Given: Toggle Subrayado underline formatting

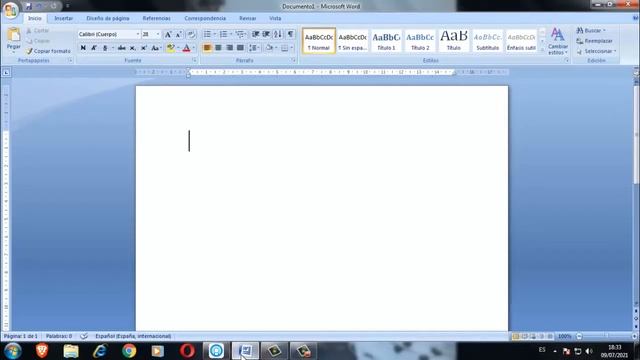Looking at the screenshot, I should coord(105,48).
